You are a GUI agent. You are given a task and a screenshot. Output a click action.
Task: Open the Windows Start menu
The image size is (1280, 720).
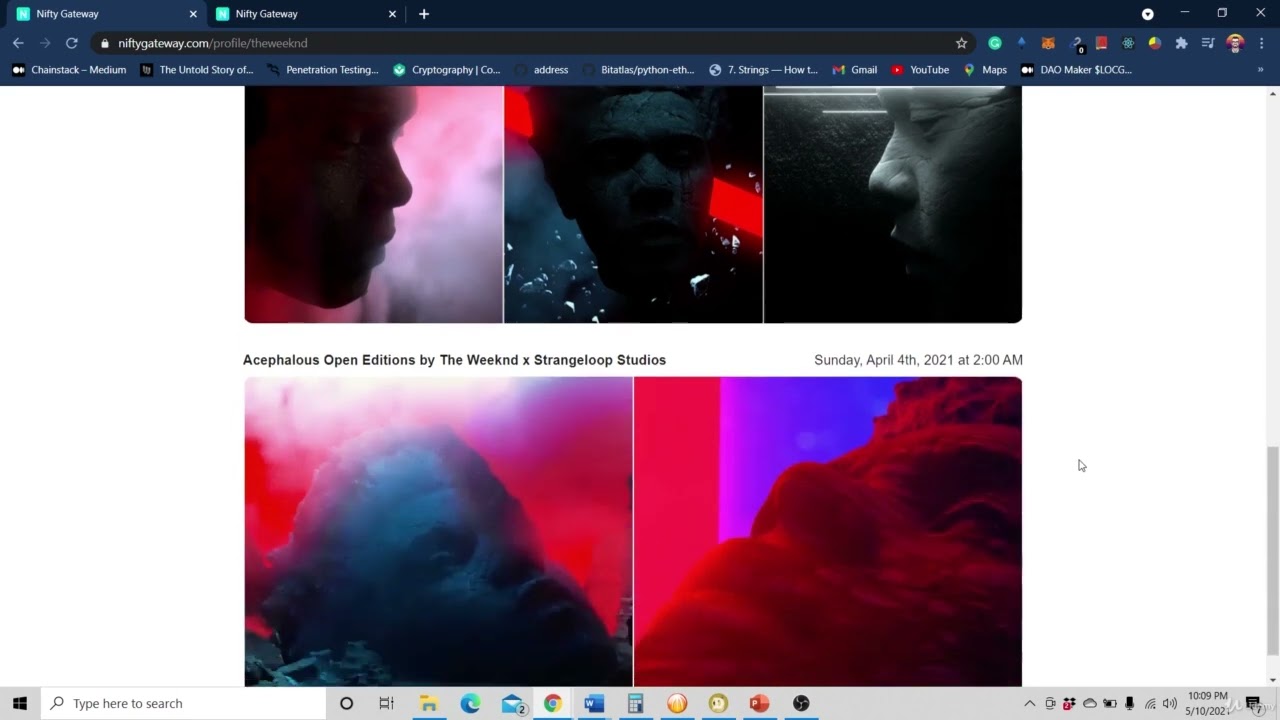(x=20, y=703)
